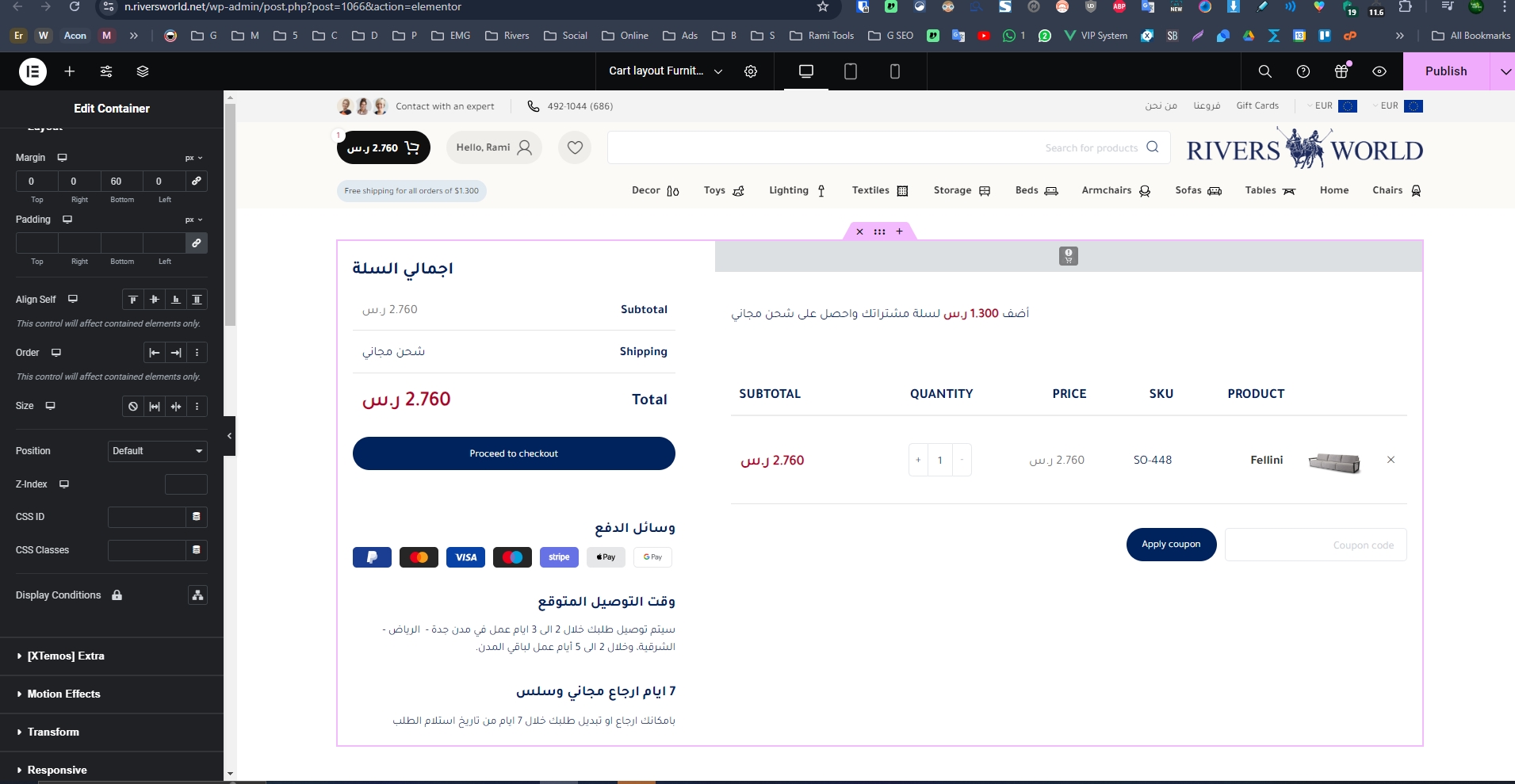
Task: Switch to mobile preview mode
Action: pyautogui.click(x=895, y=71)
